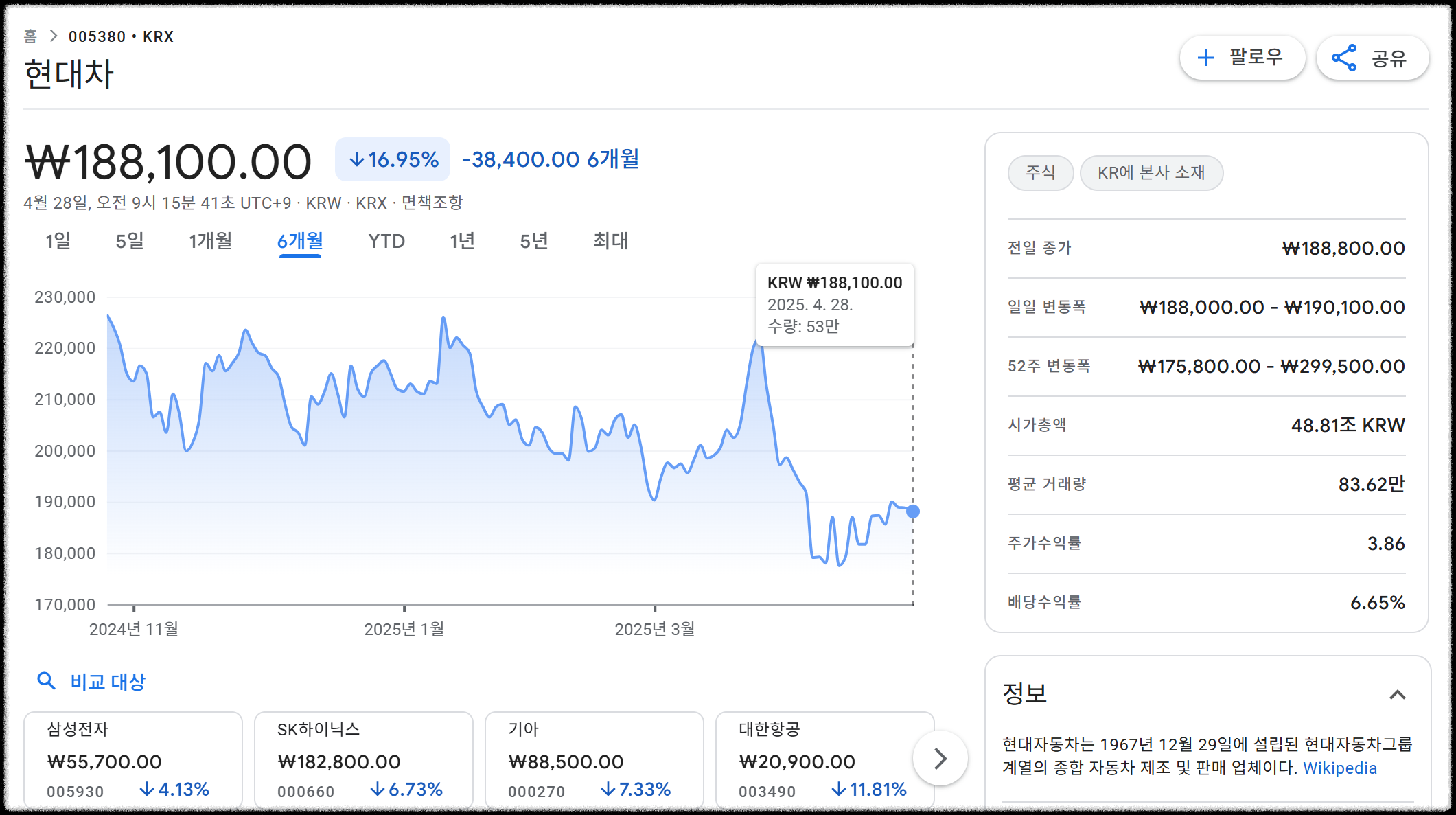Image resolution: width=1456 pixels, height=815 pixels.
Task: Go to the 홈 breadcrumb link
Action: [30, 36]
